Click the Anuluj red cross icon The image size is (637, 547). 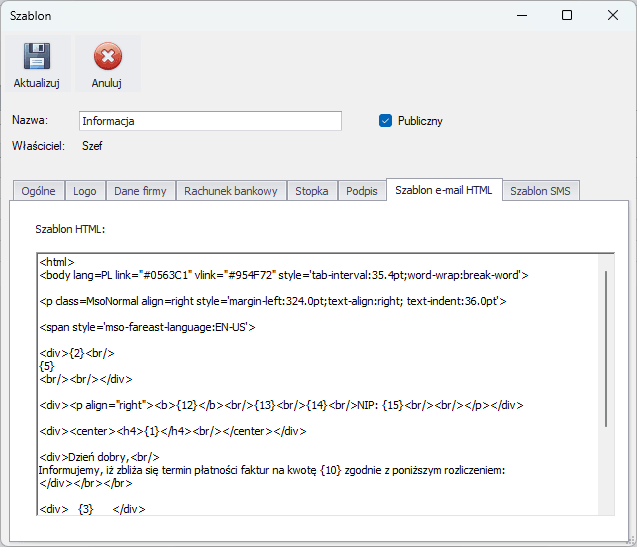click(x=108, y=56)
